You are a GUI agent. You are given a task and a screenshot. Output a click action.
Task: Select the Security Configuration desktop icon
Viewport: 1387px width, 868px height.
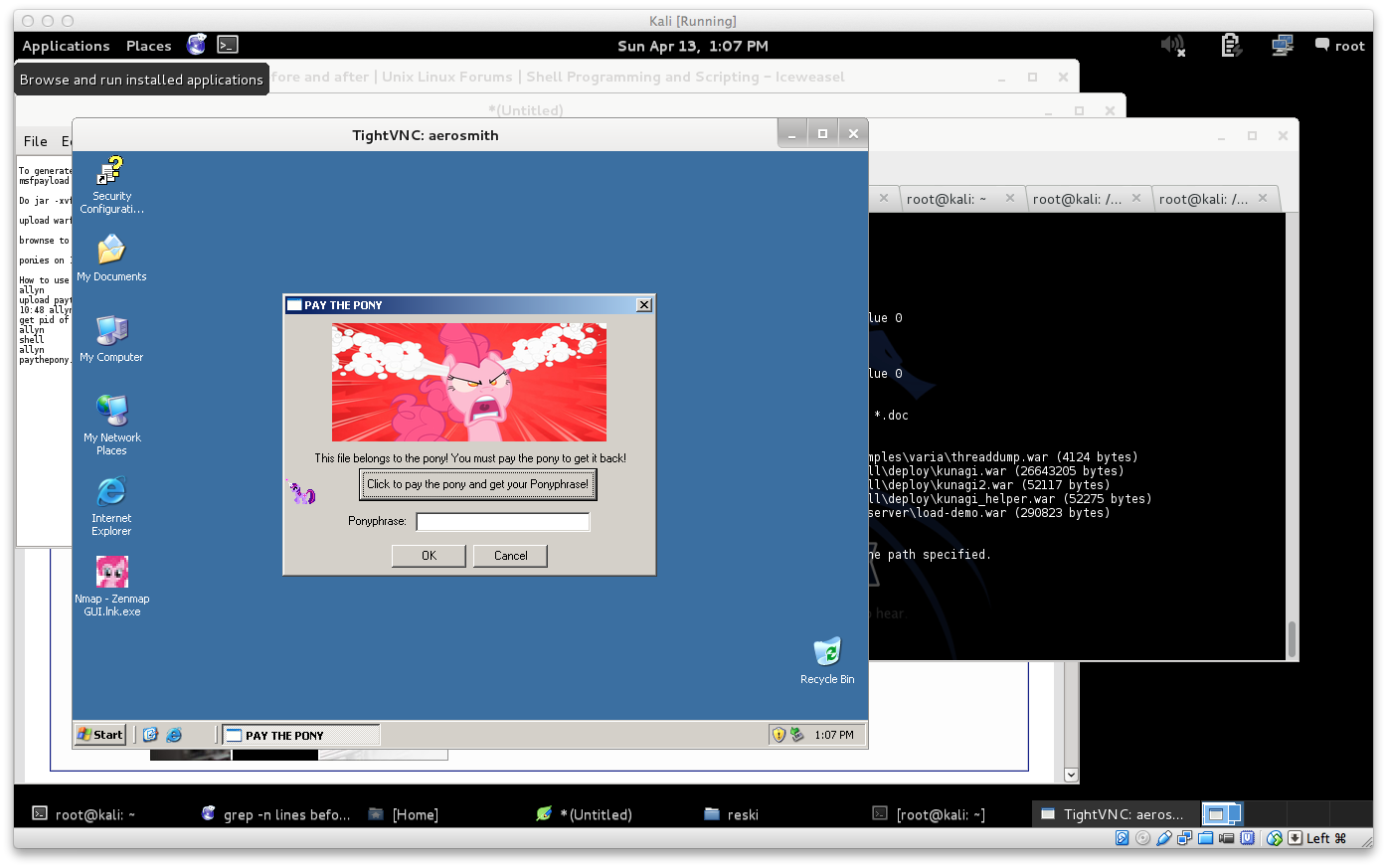[111, 185]
